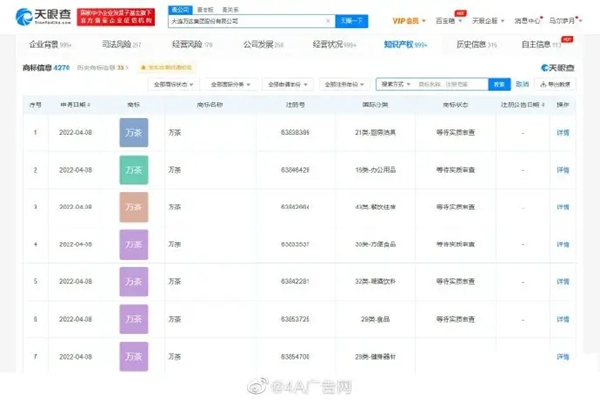Sort the table by 申请日期 column
Image resolution: width=600 pixels, height=400 pixels.
tap(75, 104)
